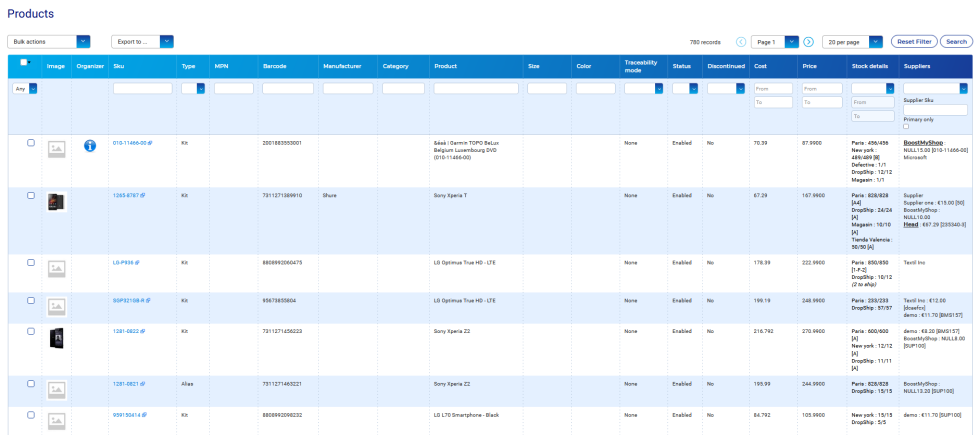Toggle the select-all checkbox in table header
This screenshot has width=980, height=435.
(x=24, y=62)
